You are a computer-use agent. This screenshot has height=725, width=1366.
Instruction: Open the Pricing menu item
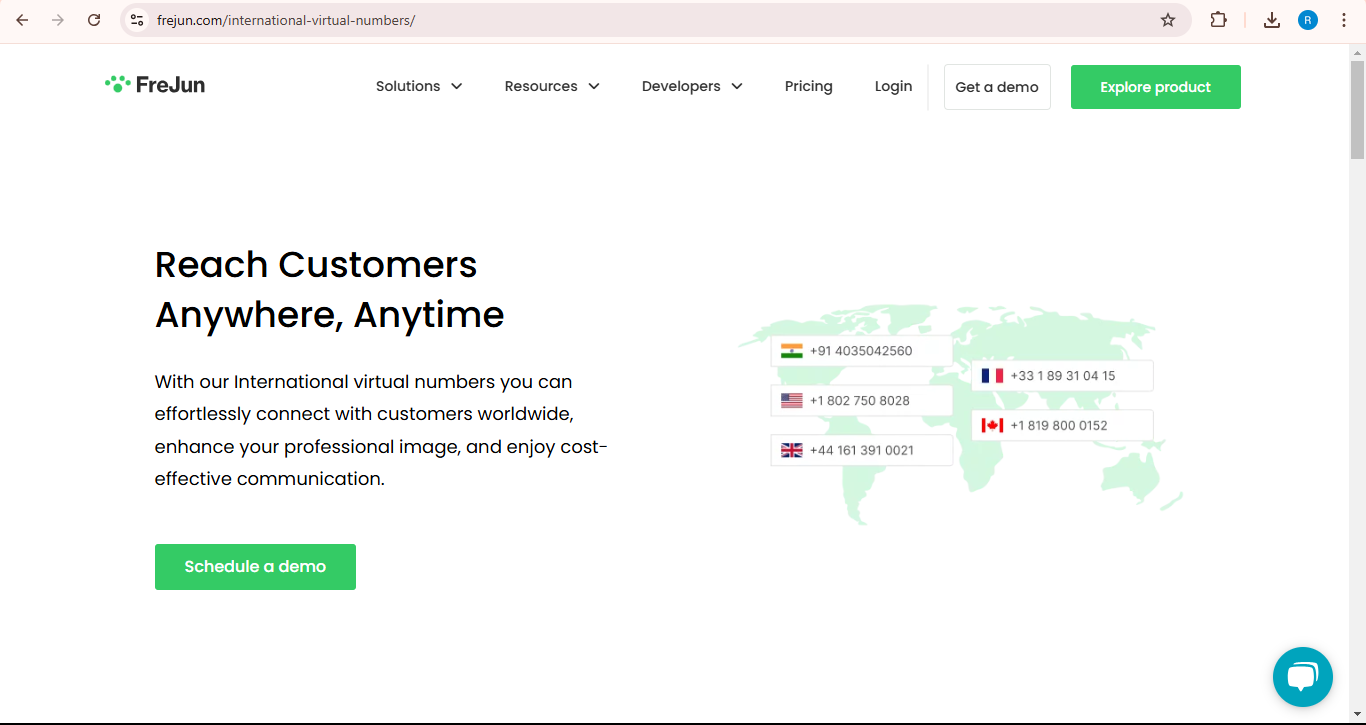click(808, 86)
